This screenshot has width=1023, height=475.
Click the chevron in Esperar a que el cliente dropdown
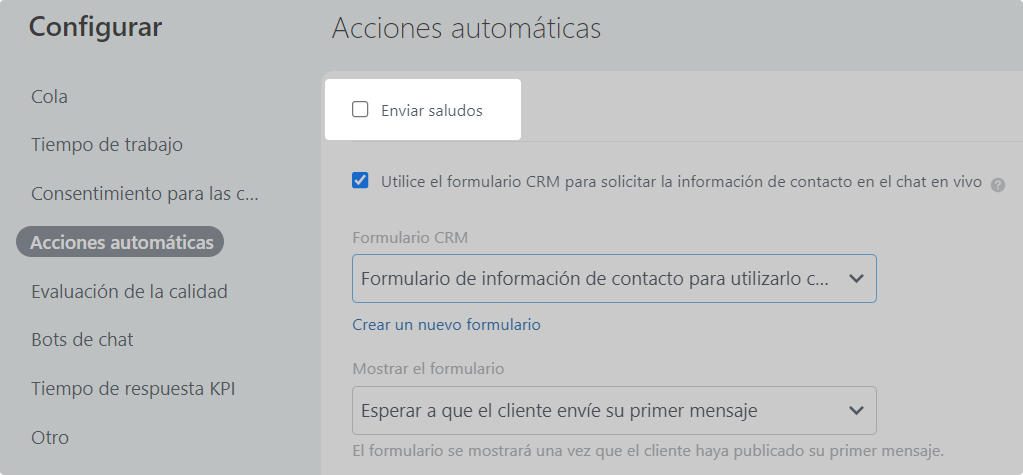(856, 410)
